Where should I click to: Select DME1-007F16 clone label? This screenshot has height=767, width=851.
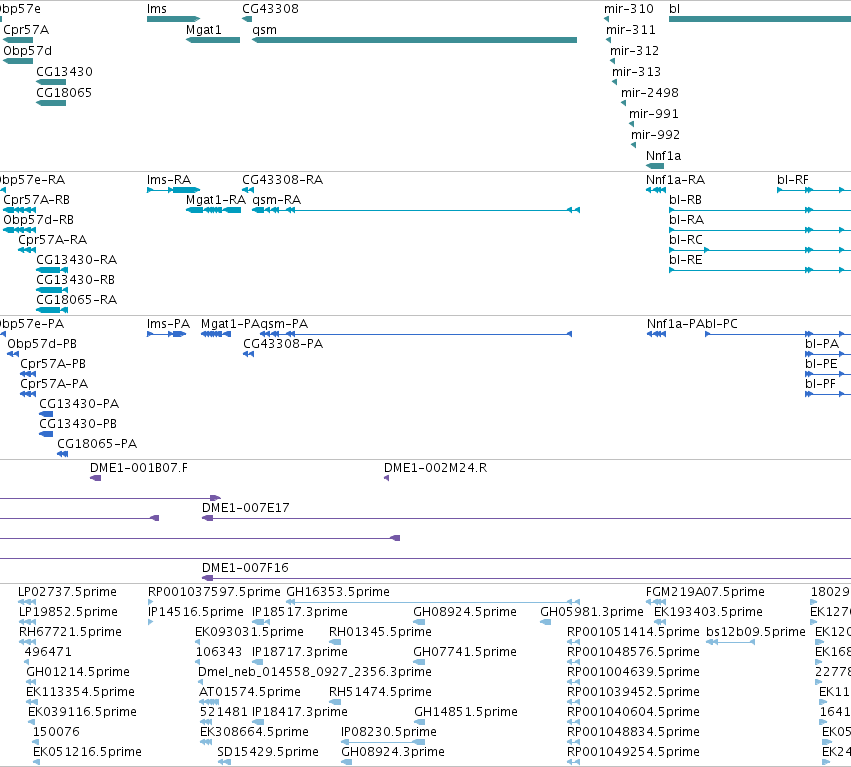point(245,568)
